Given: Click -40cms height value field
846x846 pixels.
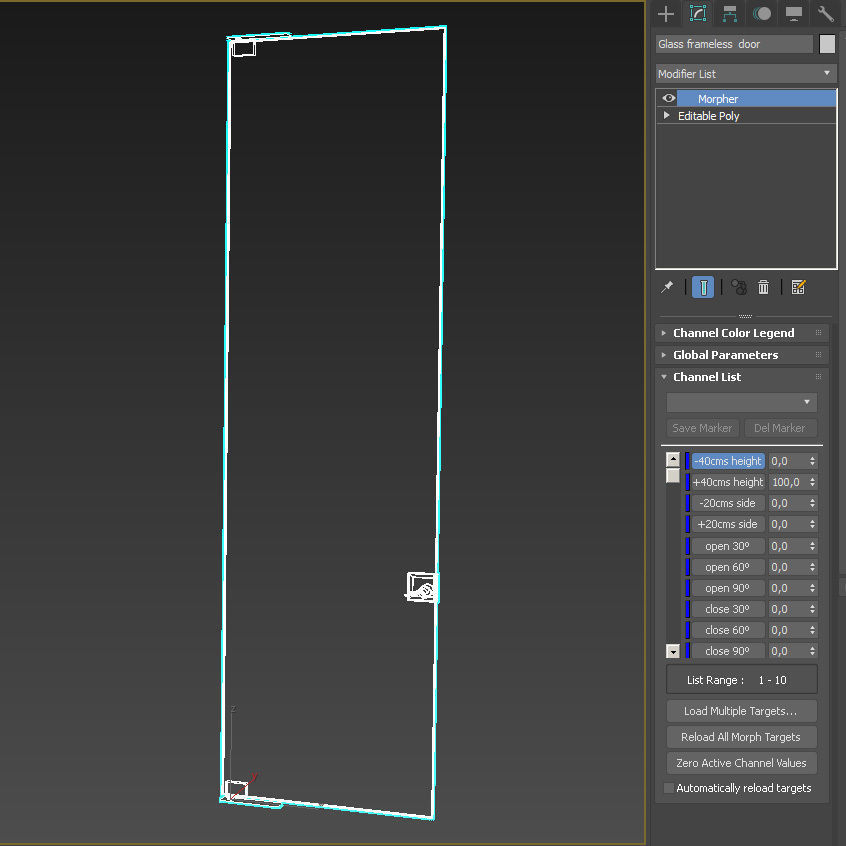Looking at the screenshot, I should tap(788, 461).
